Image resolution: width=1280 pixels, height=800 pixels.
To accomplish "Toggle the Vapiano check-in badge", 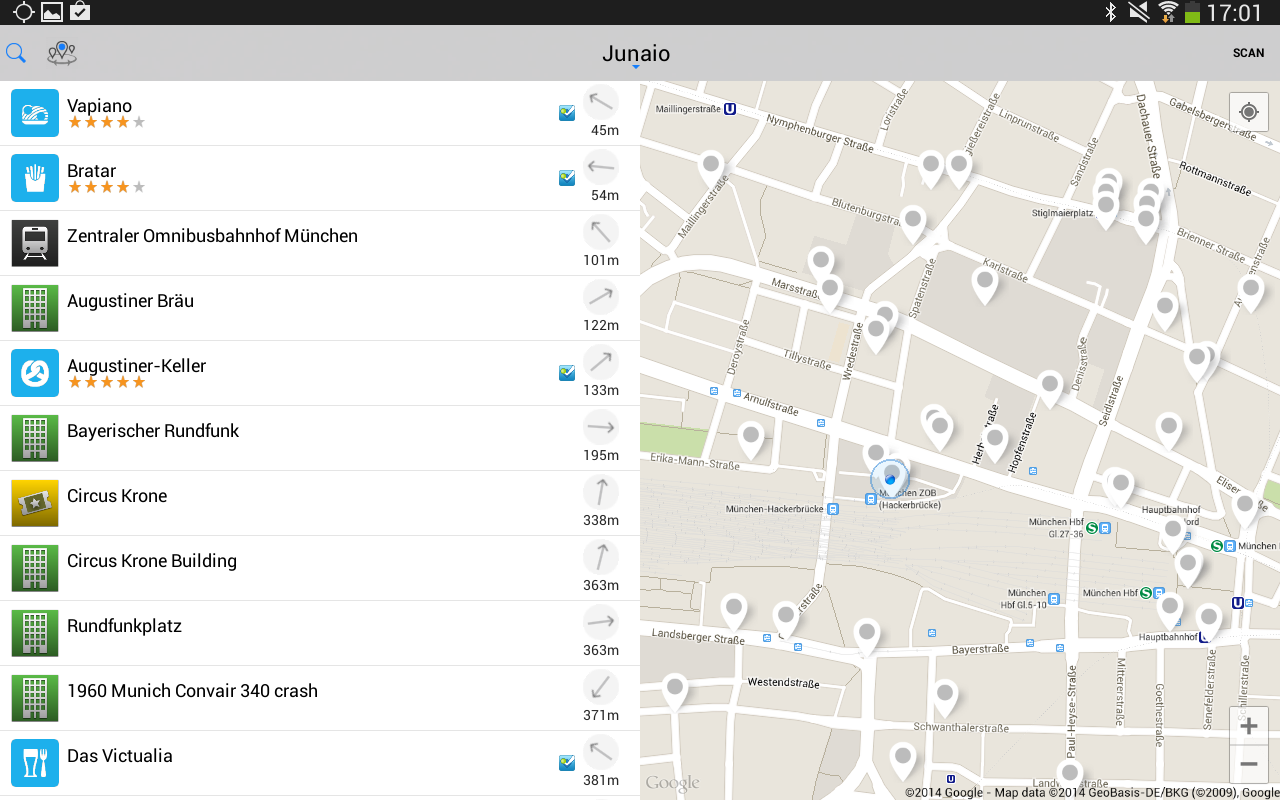I will point(567,113).
